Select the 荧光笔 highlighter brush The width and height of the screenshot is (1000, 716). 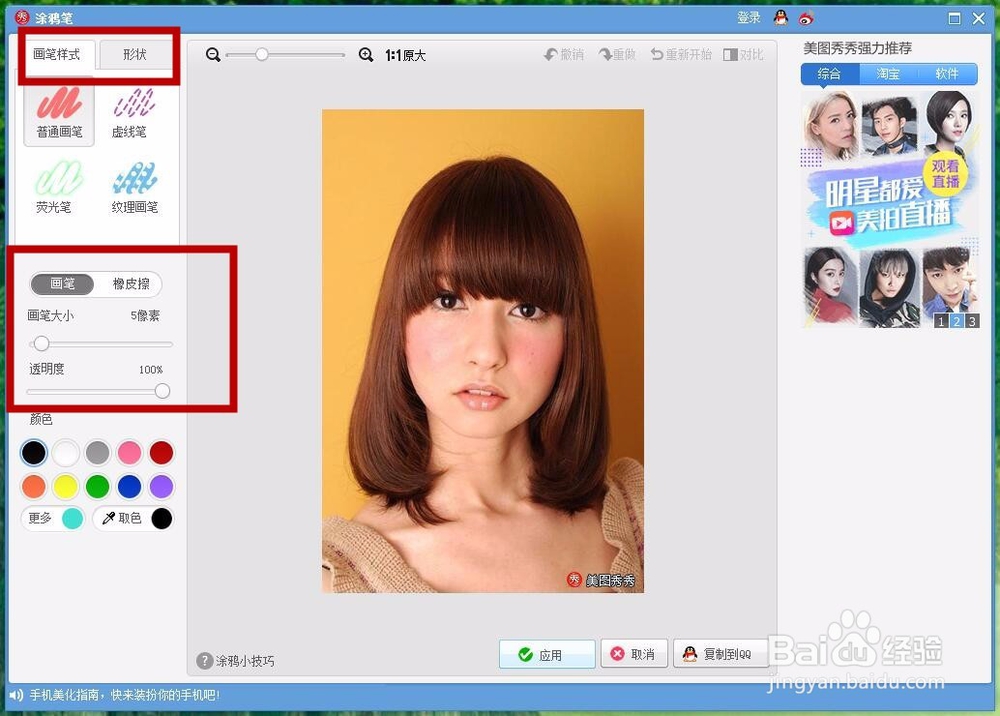[x=56, y=186]
